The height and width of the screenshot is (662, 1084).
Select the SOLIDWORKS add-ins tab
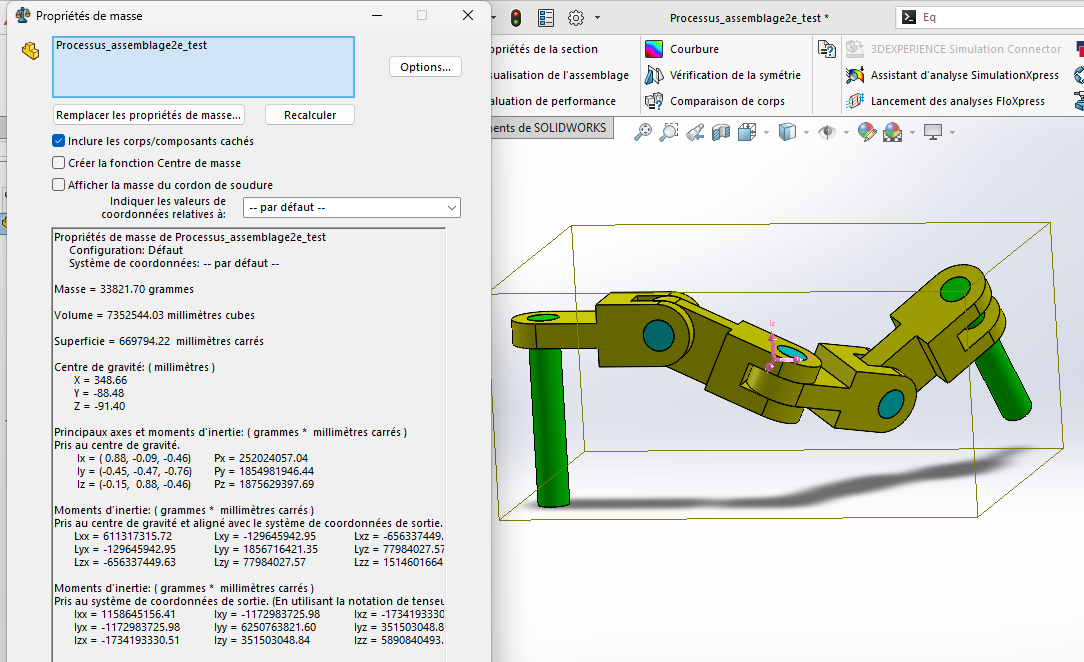point(549,128)
